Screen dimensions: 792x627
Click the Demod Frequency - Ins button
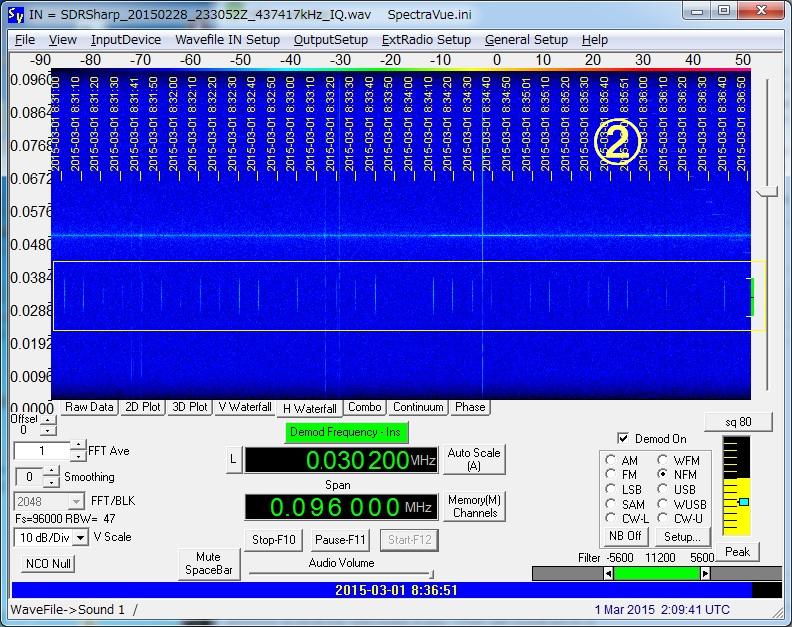(x=346, y=432)
